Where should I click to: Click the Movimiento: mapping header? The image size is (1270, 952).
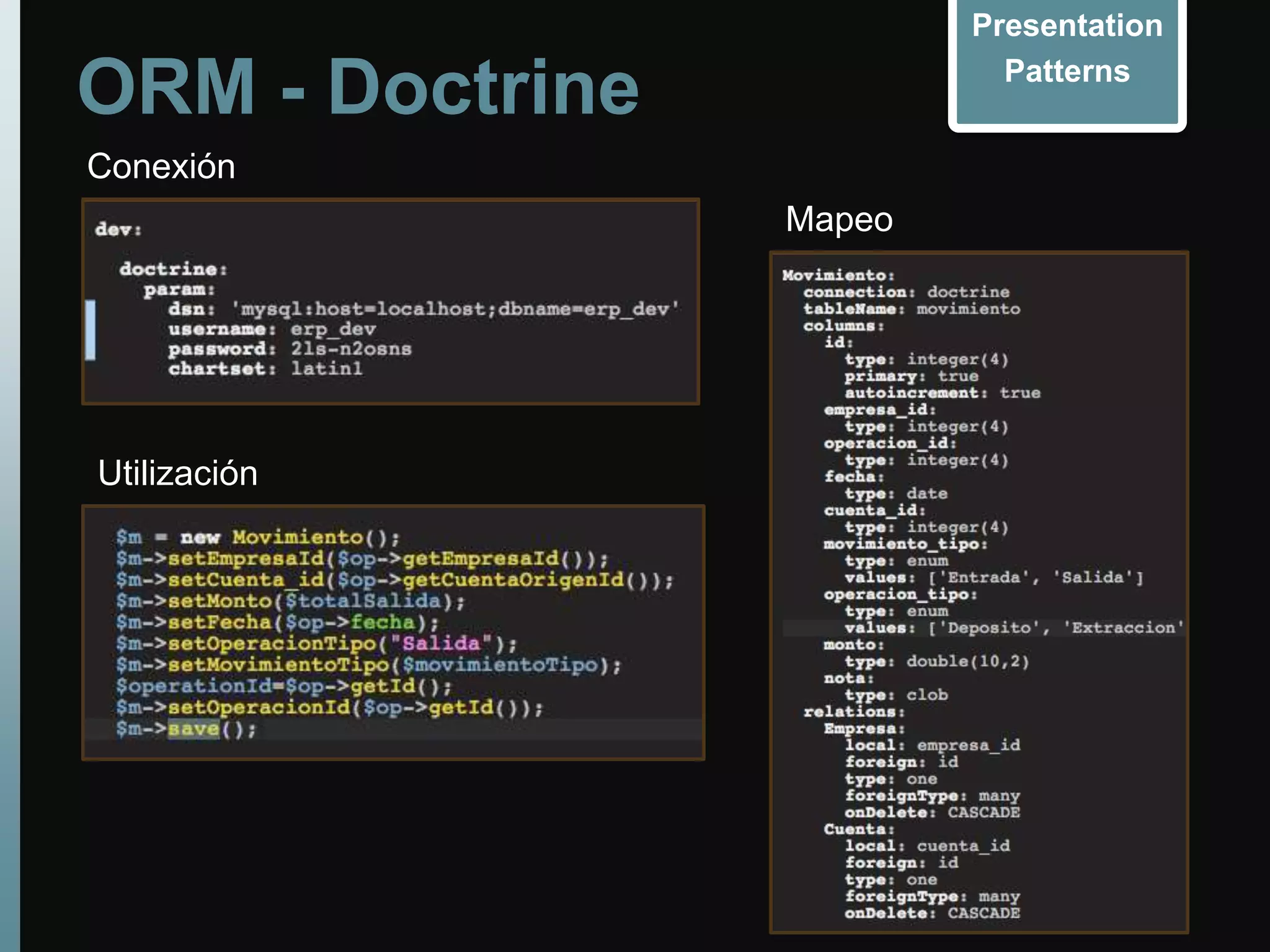pyautogui.click(x=838, y=275)
